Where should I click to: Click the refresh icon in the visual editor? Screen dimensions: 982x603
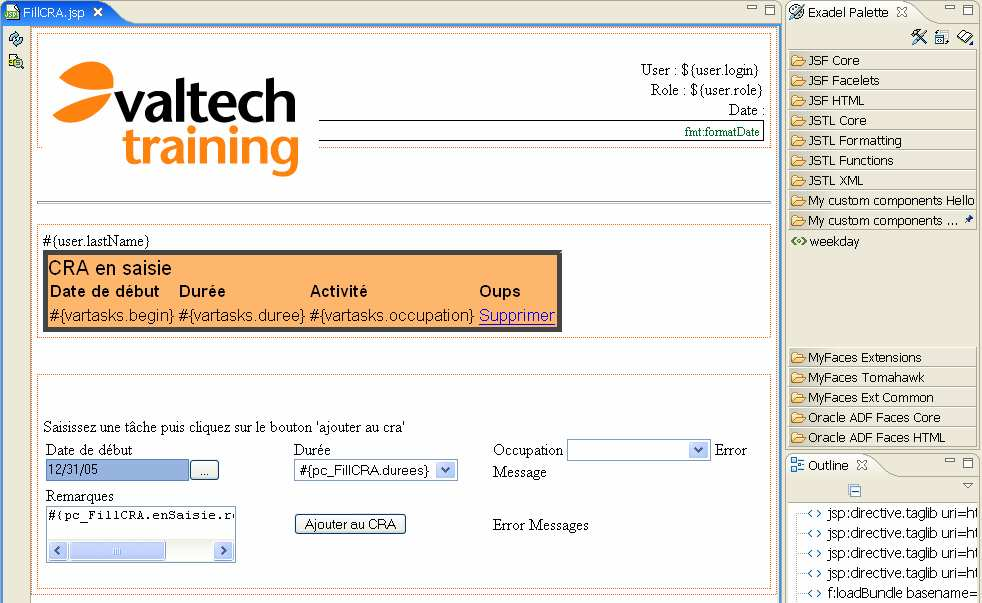(15, 39)
